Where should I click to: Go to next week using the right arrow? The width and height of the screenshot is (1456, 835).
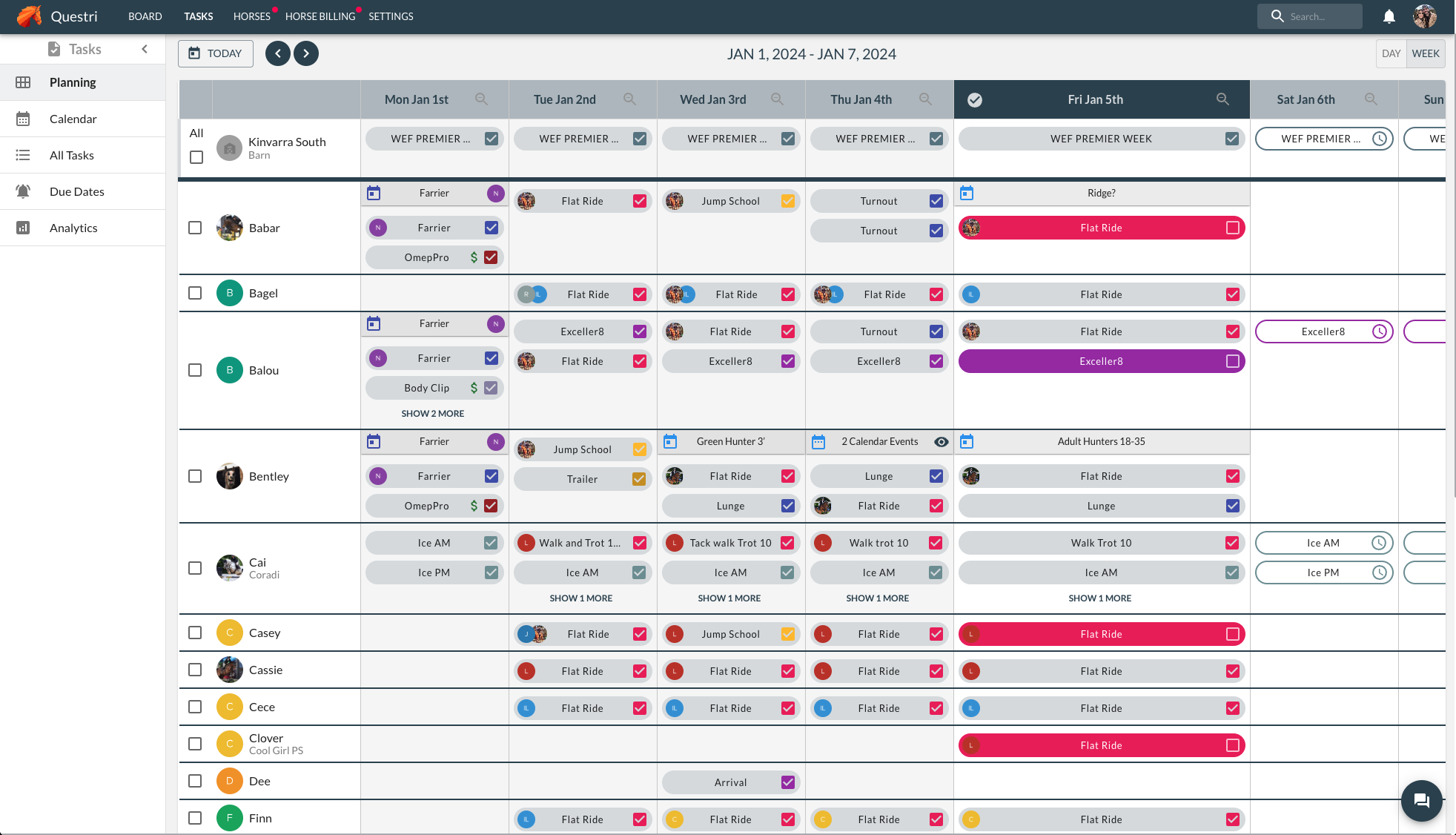coord(306,53)
